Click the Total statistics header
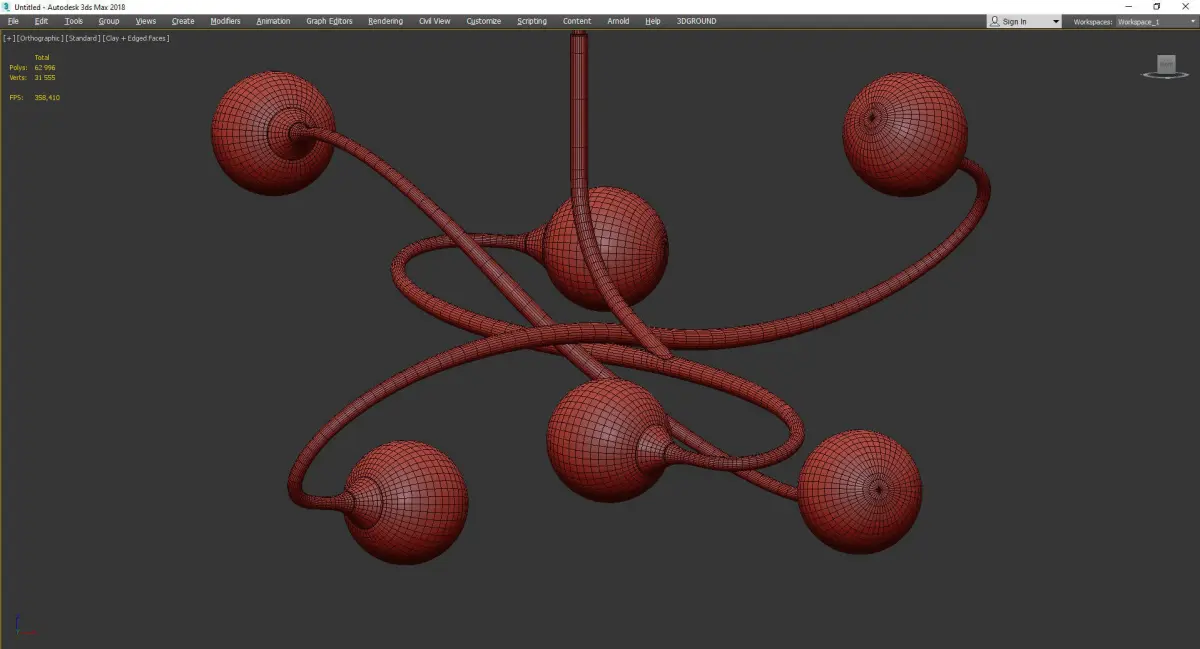Screen dimensions: 1200x649 pyautogui.click(x=42, y=57)
